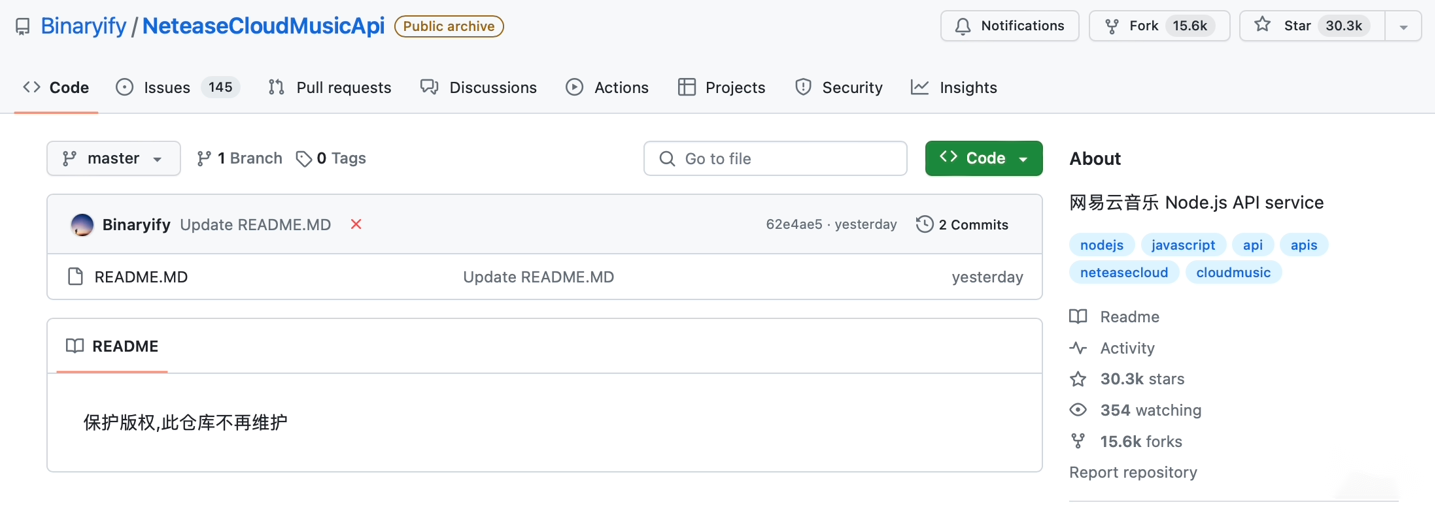This screenshot has height=507, width=1435.
Task: Open the README.MD file
Action: point(141,277)
